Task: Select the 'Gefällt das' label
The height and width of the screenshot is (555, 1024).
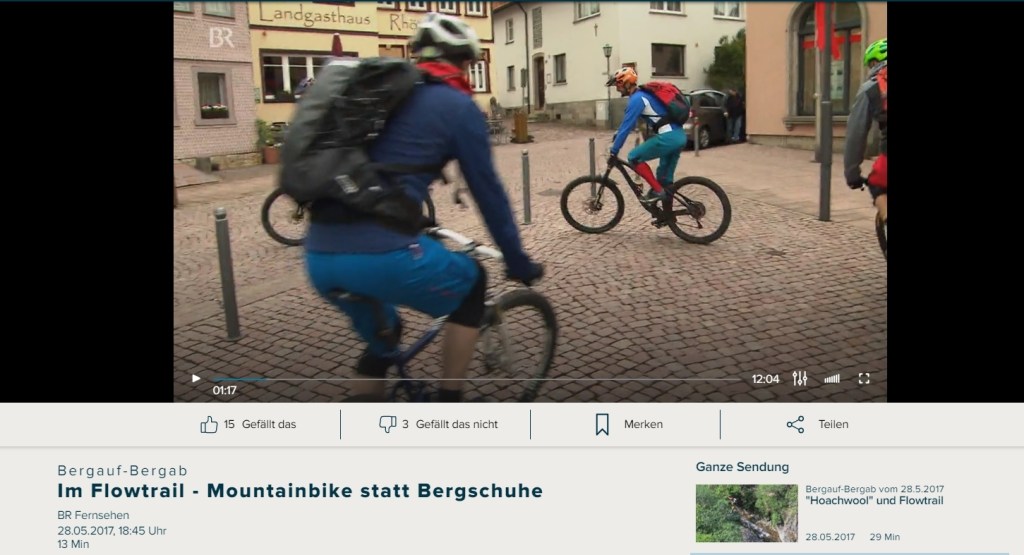Action: pos(273,424)
